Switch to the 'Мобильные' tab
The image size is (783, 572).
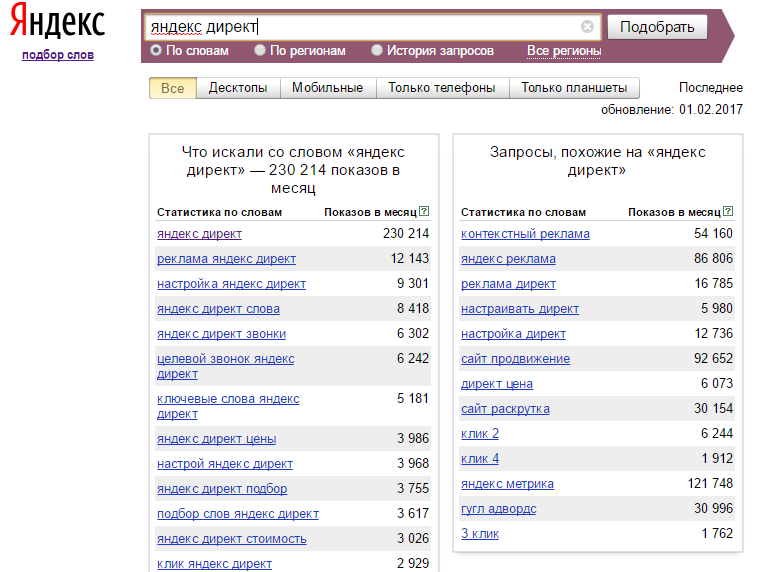(328, 88)
